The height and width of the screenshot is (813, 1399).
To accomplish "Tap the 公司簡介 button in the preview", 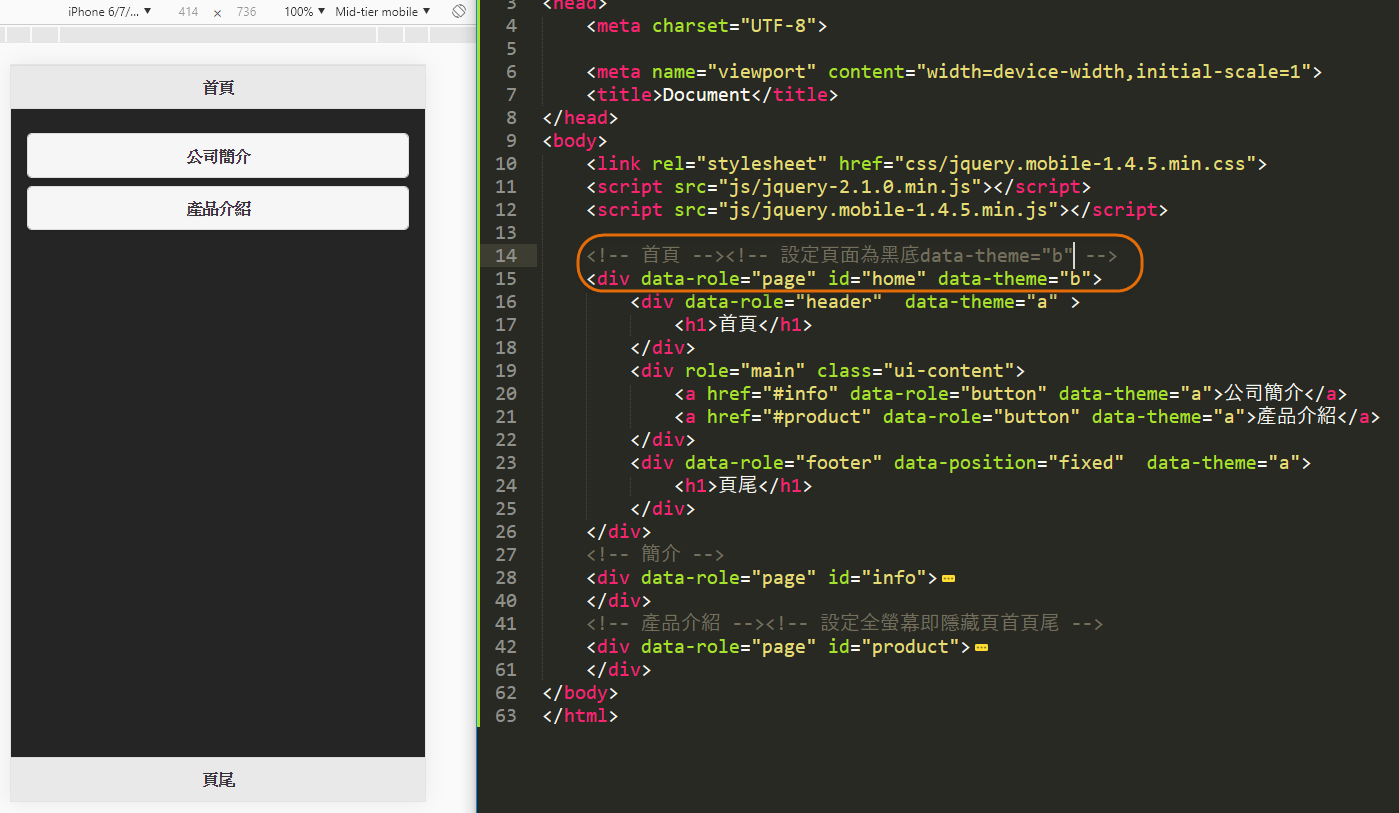I will tap(218, 156).
